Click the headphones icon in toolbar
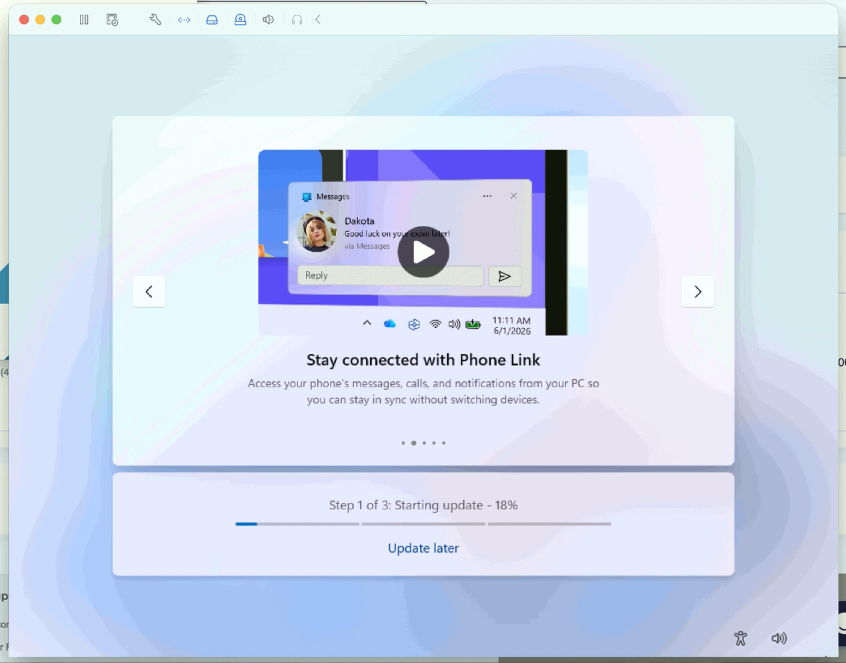 297,20
